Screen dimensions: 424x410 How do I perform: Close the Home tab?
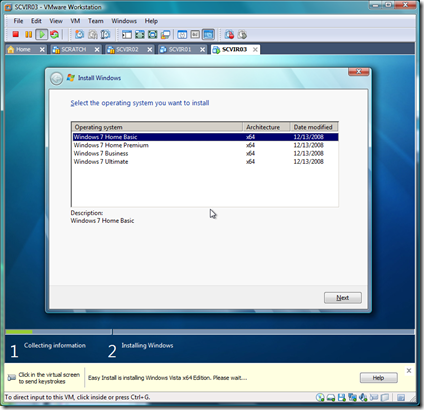coord(42,49)
